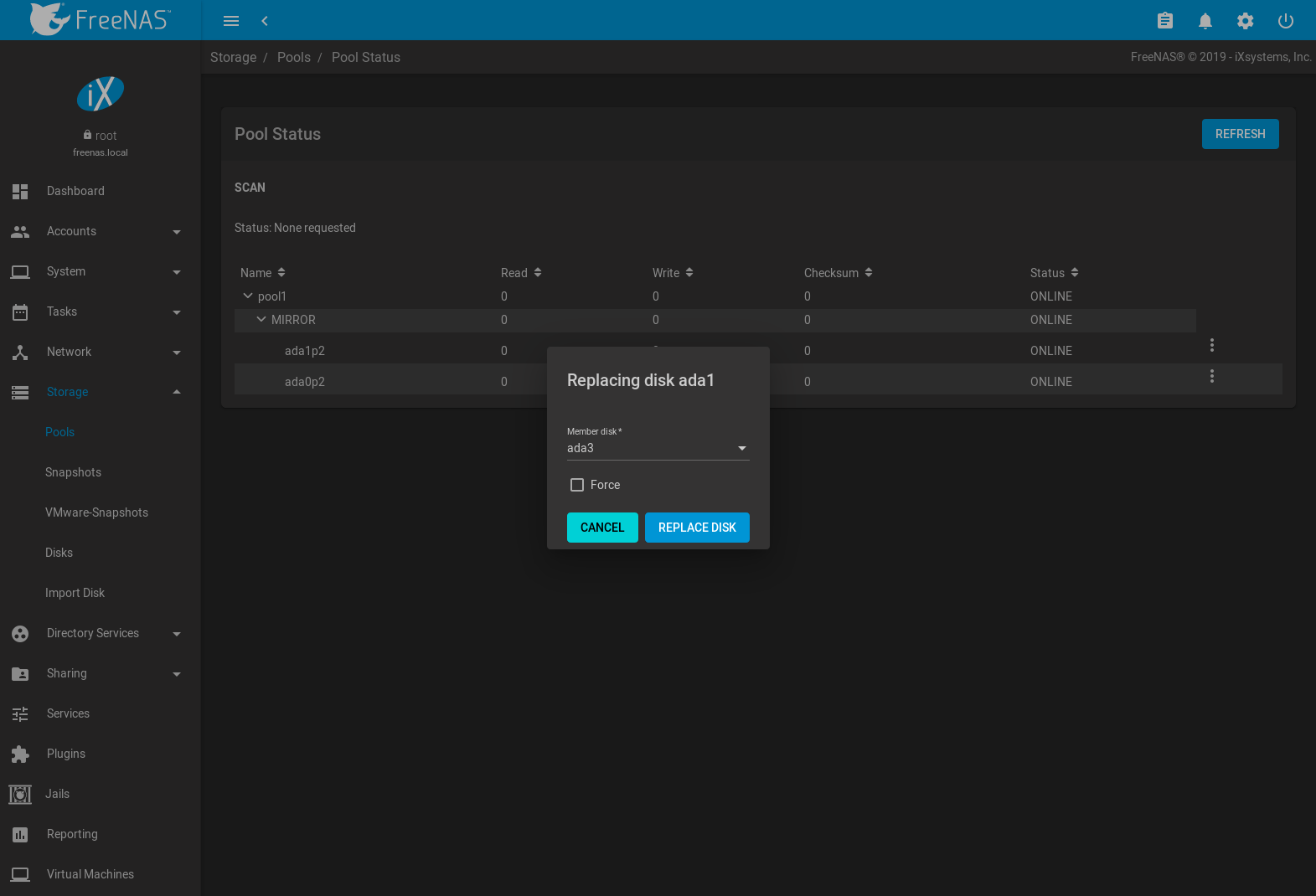Image resolution: width=1316 pixels, height=896 pixels.
Task: Collapse the pool1 tree node
Action: click(x=248, y=296)
